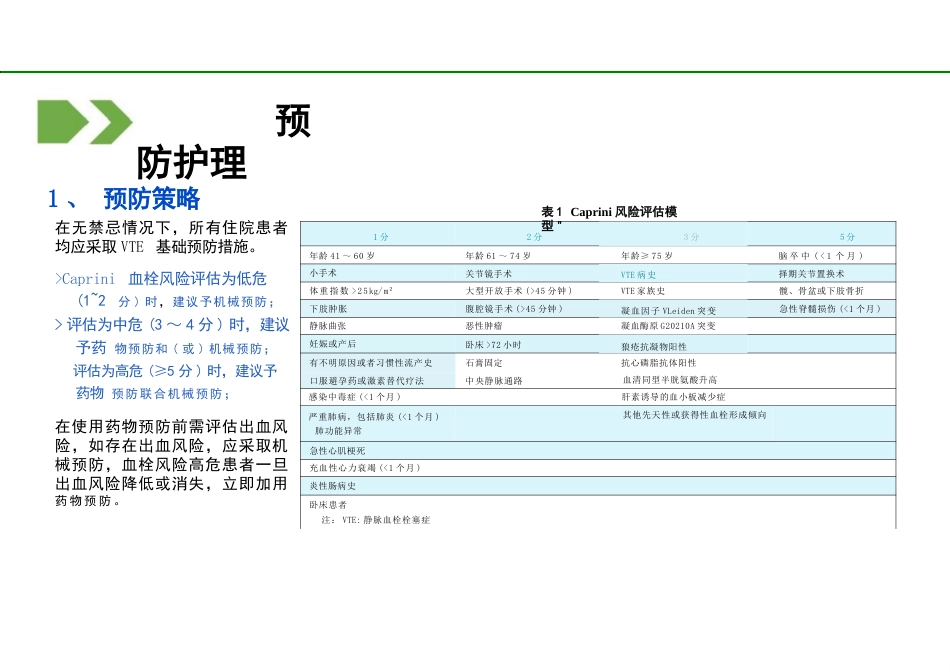The height and width of the screenshot is (672, 950).
Task: Select row '充血性心力衰竭 (<1 个月)'
Action: [598, 468]
